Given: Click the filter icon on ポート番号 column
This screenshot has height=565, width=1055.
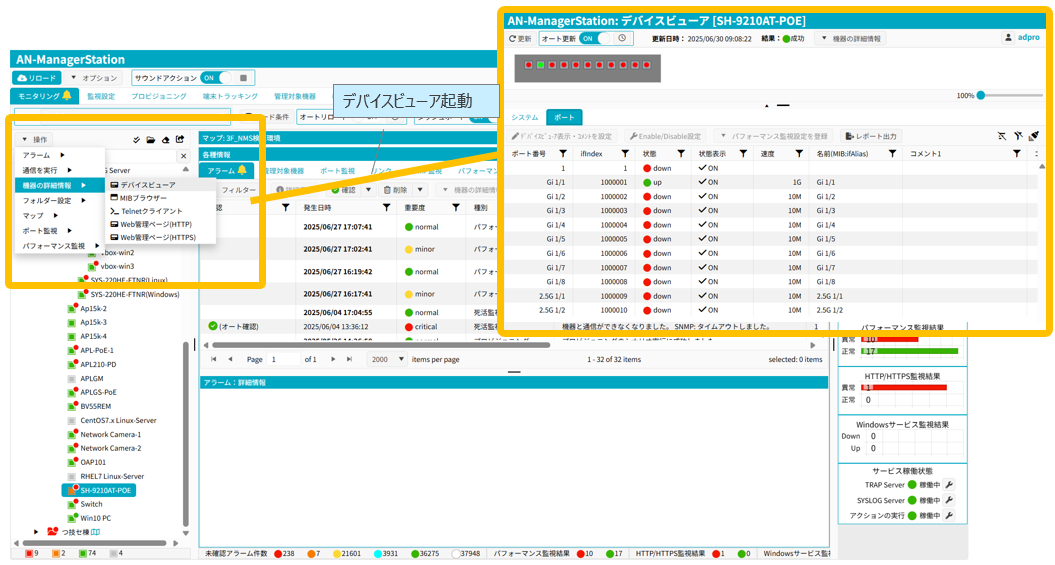Looking at the screenshot, I should pos(563,154).
